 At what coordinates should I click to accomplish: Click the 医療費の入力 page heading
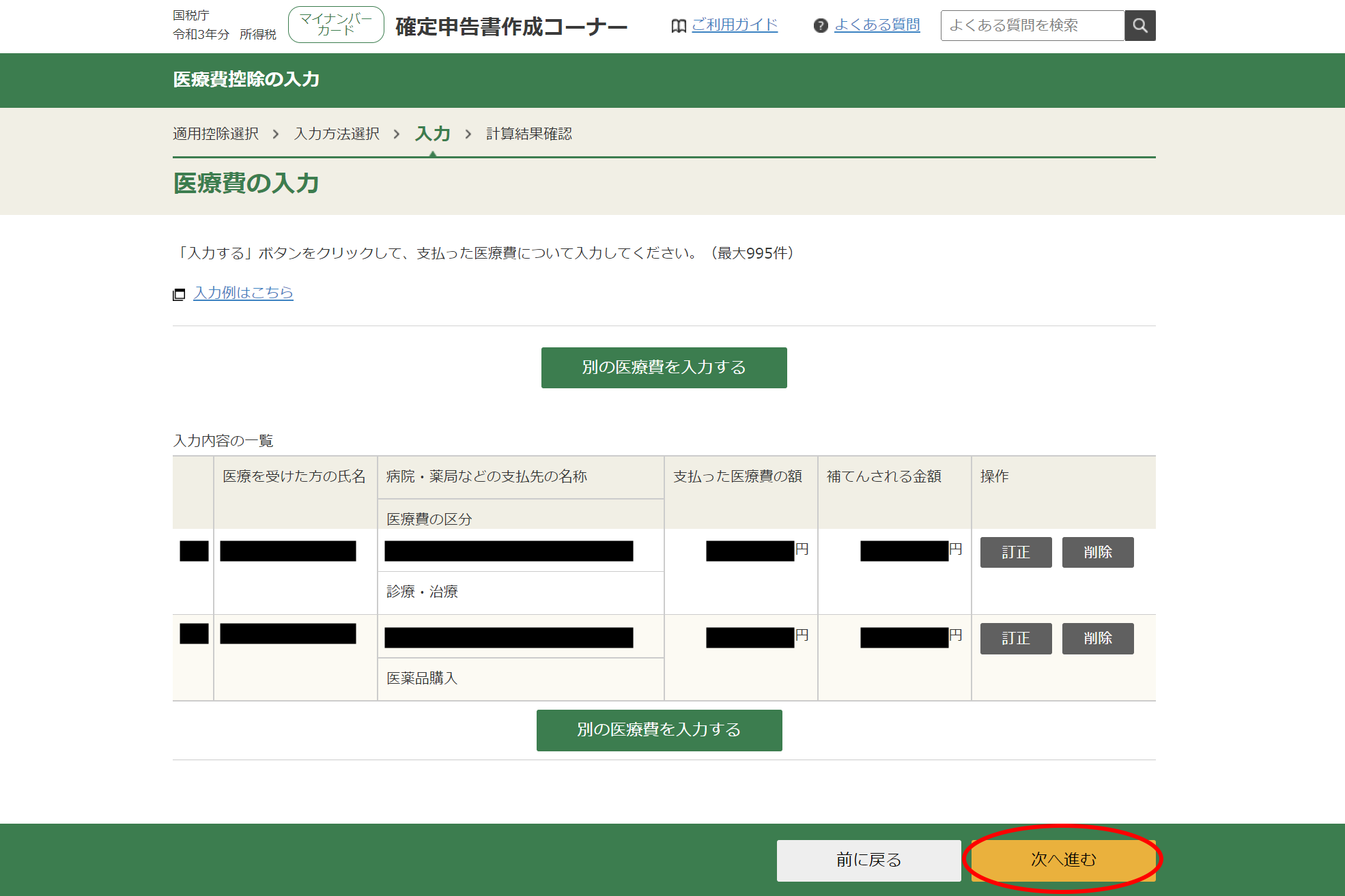pyautogui.click(x=246, y=184)
